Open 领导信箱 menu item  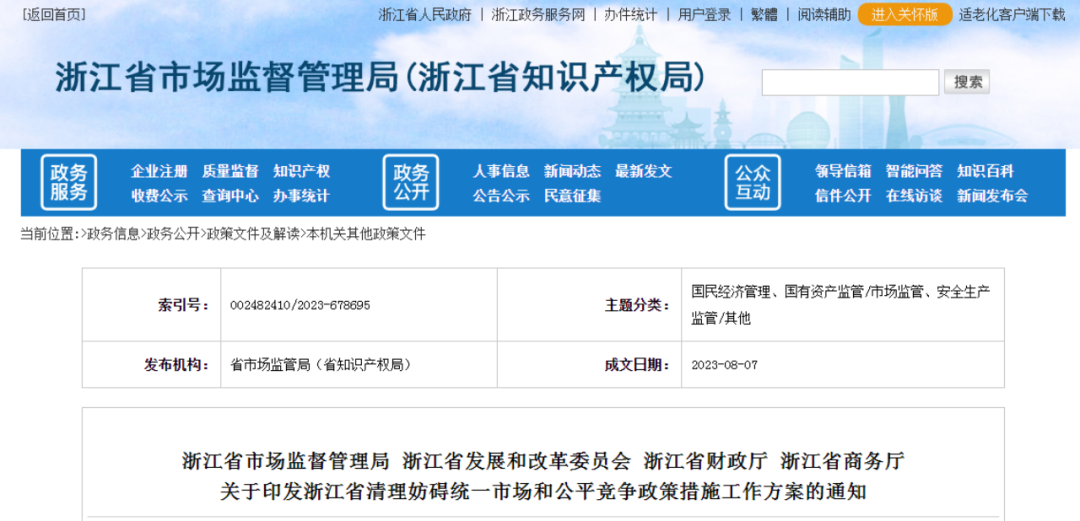coord(843,171)
